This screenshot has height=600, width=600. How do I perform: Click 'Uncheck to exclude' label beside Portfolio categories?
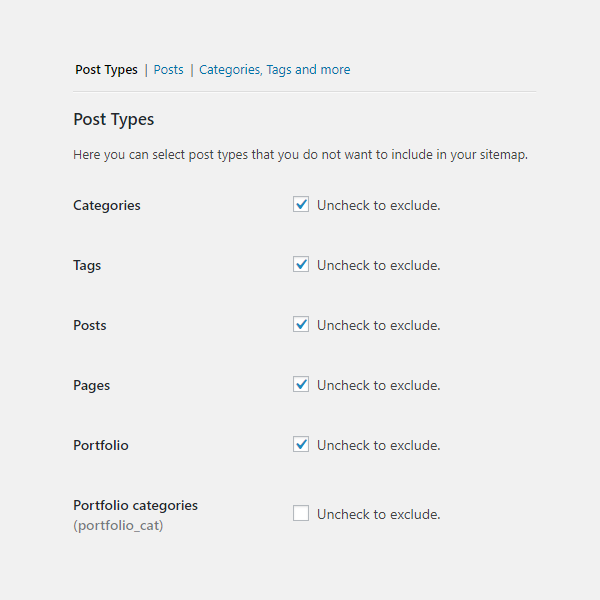click(x=378, y=514)
